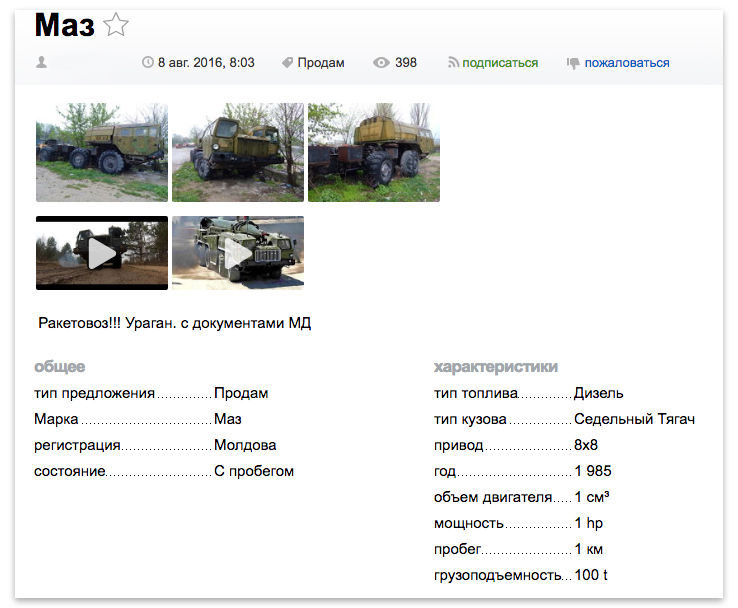Click the общее section heading
The height and width of the screenshot is (608, 738).
click(x=59, y=367)
